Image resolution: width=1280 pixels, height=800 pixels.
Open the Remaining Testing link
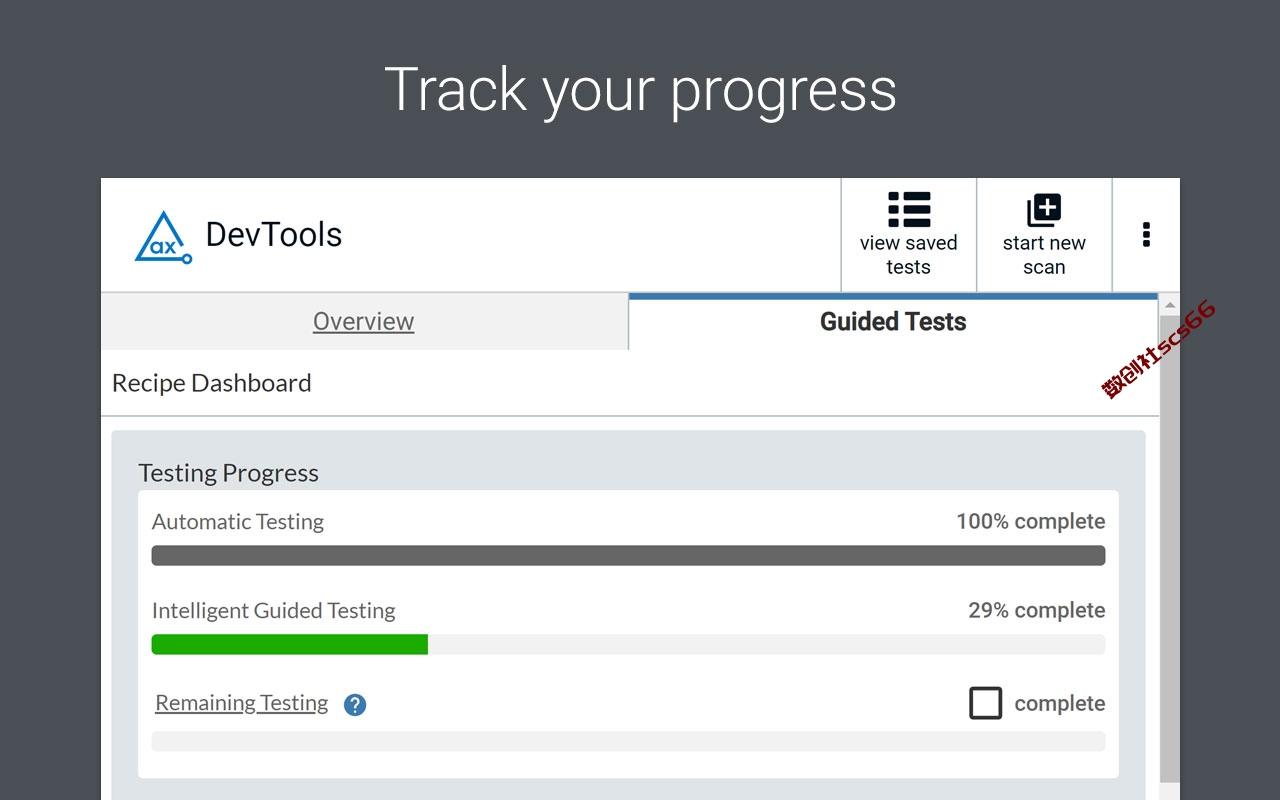(x=242, y=703)
